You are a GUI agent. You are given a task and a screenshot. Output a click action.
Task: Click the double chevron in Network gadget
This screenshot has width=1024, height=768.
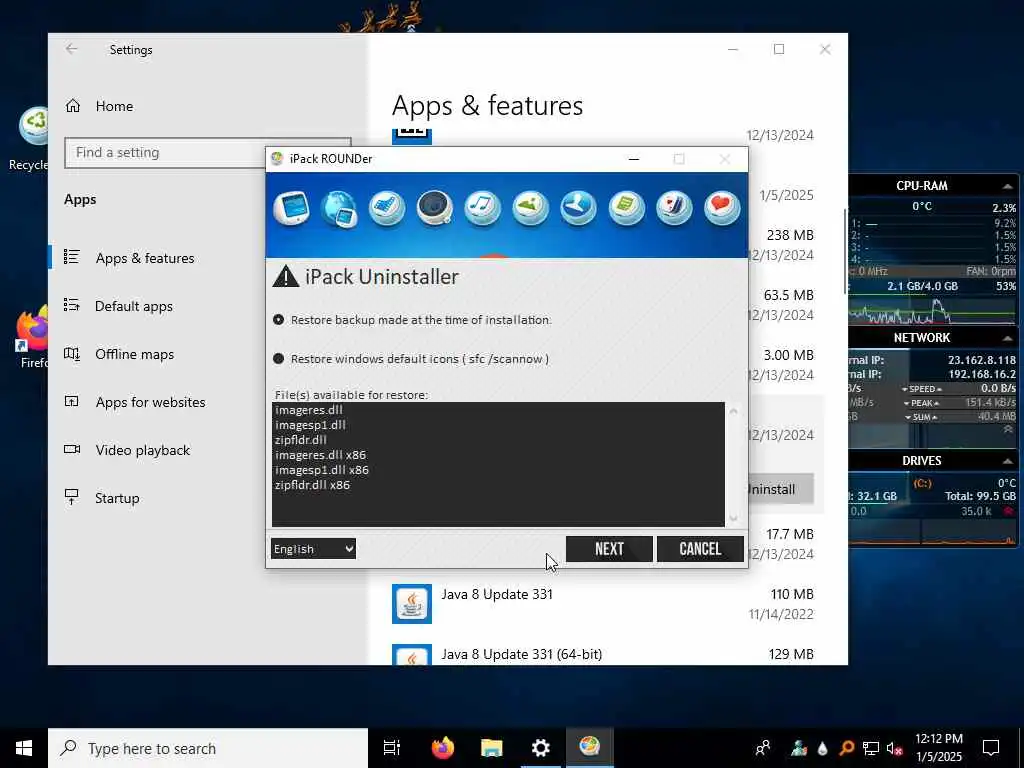(1008, 429)
